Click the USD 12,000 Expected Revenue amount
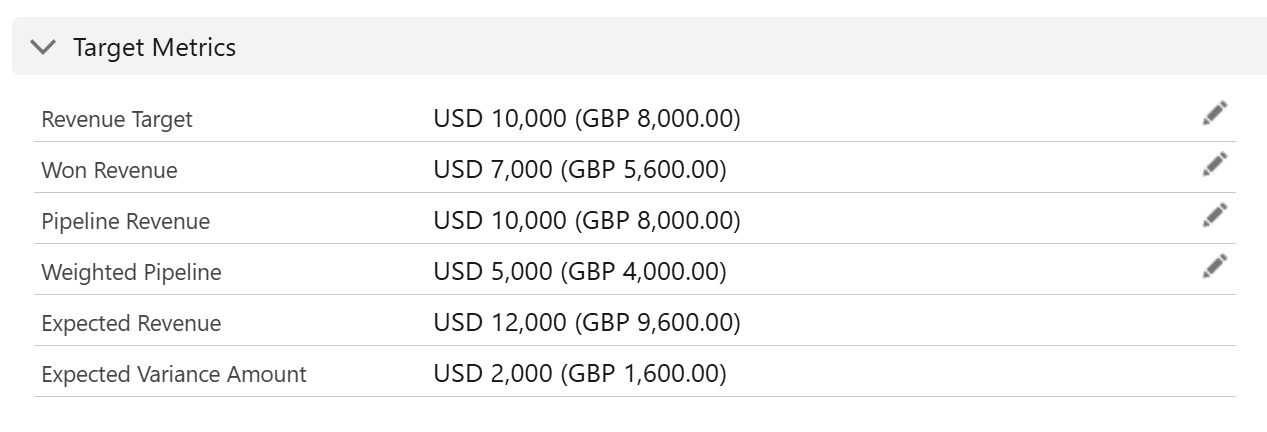The image size is (1267, 432). [500, 323]
